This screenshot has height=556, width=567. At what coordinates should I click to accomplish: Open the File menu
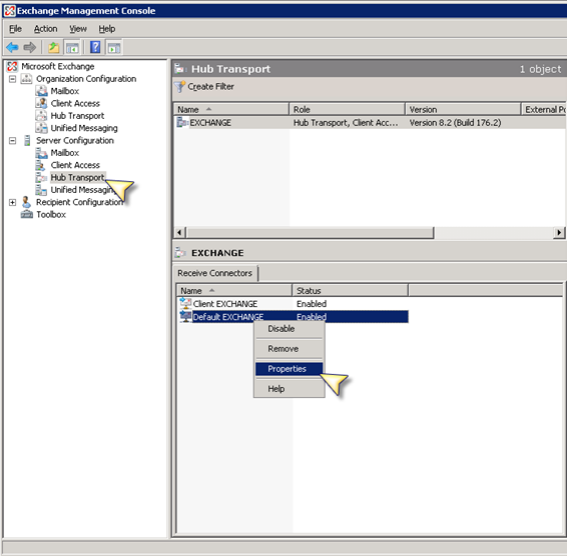15,29
